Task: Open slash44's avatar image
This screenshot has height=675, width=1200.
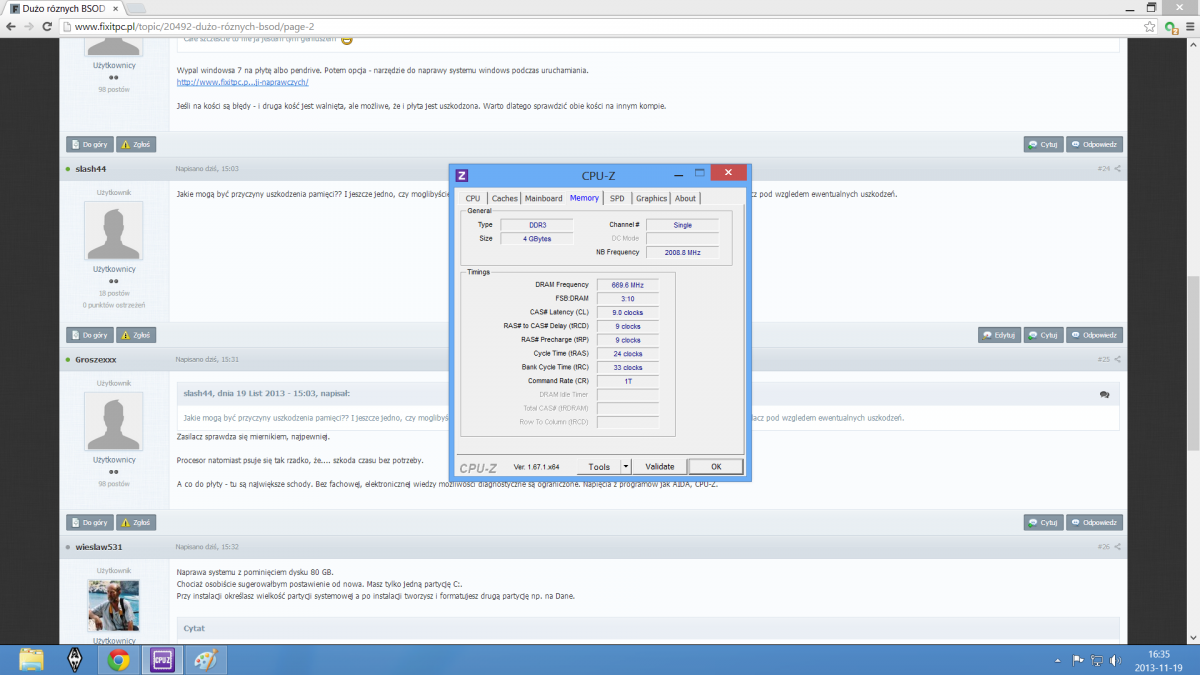Action: 113,231
